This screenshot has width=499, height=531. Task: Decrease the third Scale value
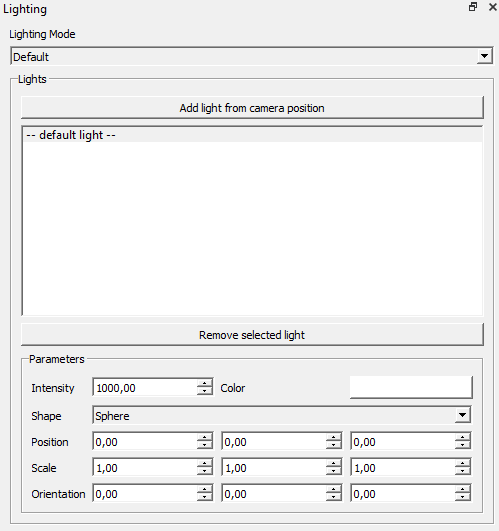[462, 471]
